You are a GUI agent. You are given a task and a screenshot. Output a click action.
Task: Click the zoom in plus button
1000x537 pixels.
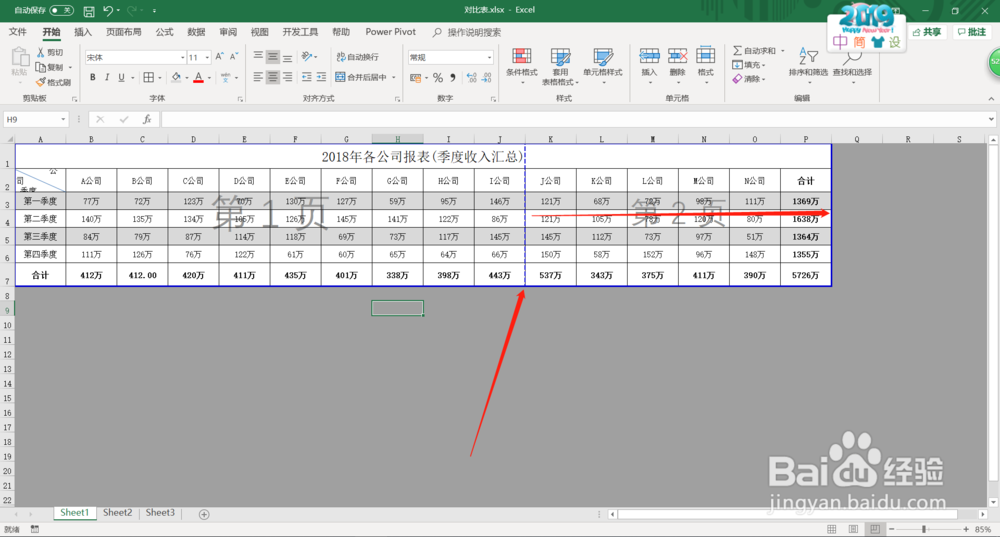(966, 529)
